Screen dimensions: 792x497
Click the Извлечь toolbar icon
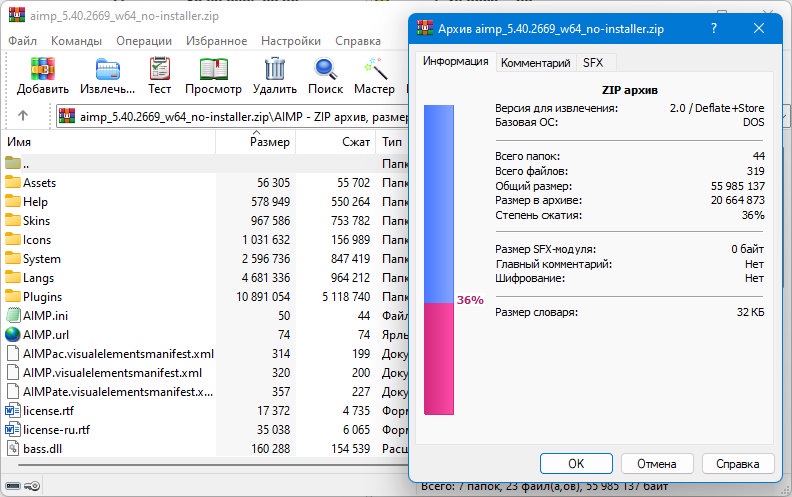[x=108, y=69]
